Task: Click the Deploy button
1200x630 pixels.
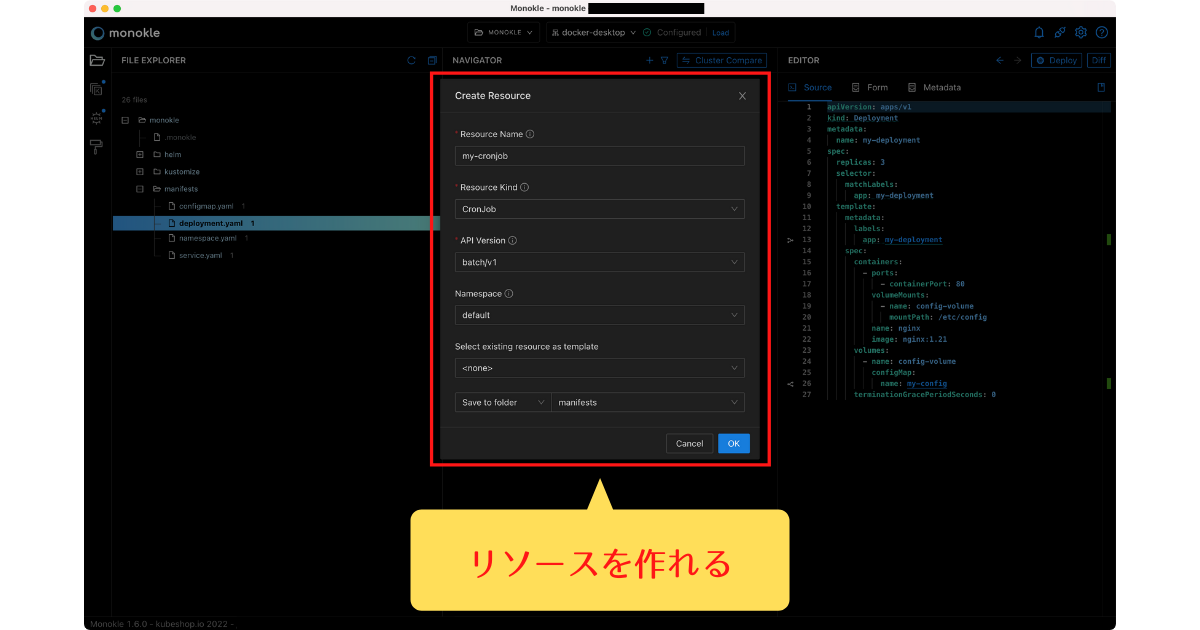Action: (1056, 60)
